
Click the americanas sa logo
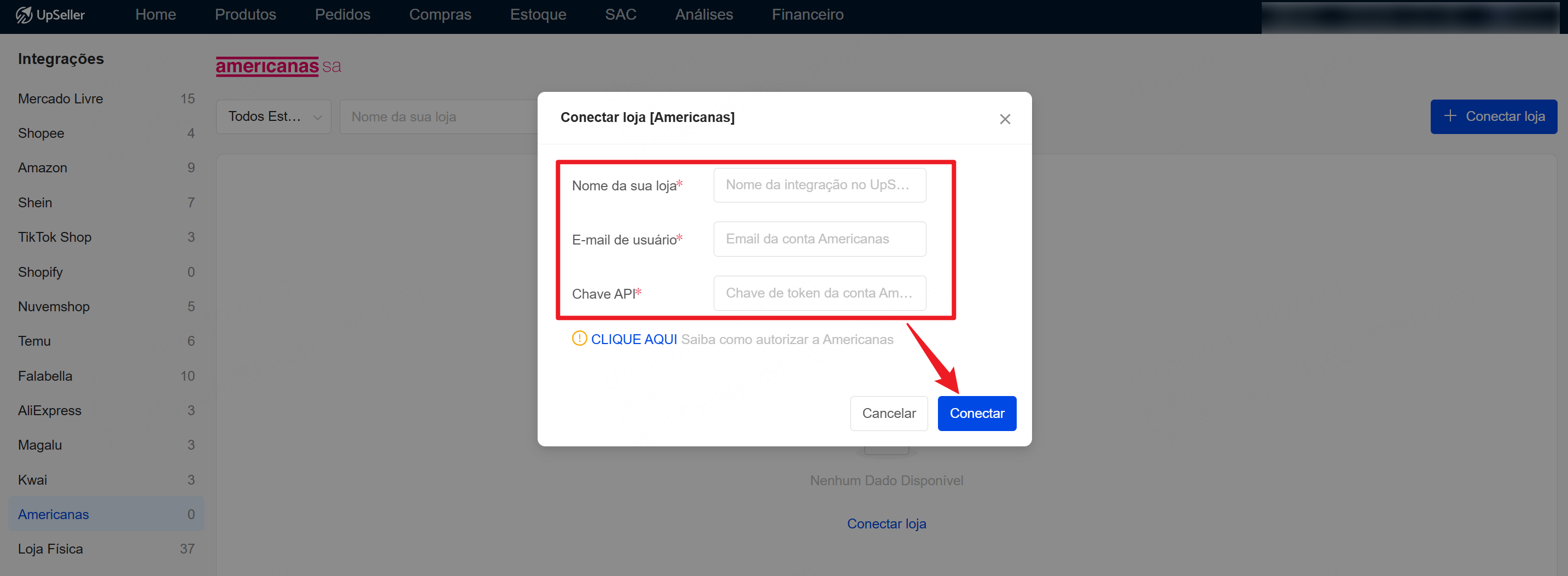278,66
